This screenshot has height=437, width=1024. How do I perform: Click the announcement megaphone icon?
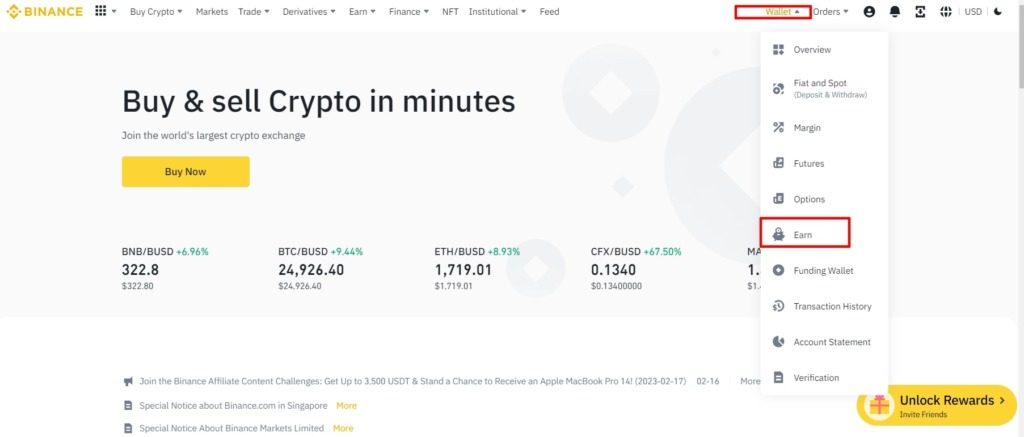click(x=128, y=381)
